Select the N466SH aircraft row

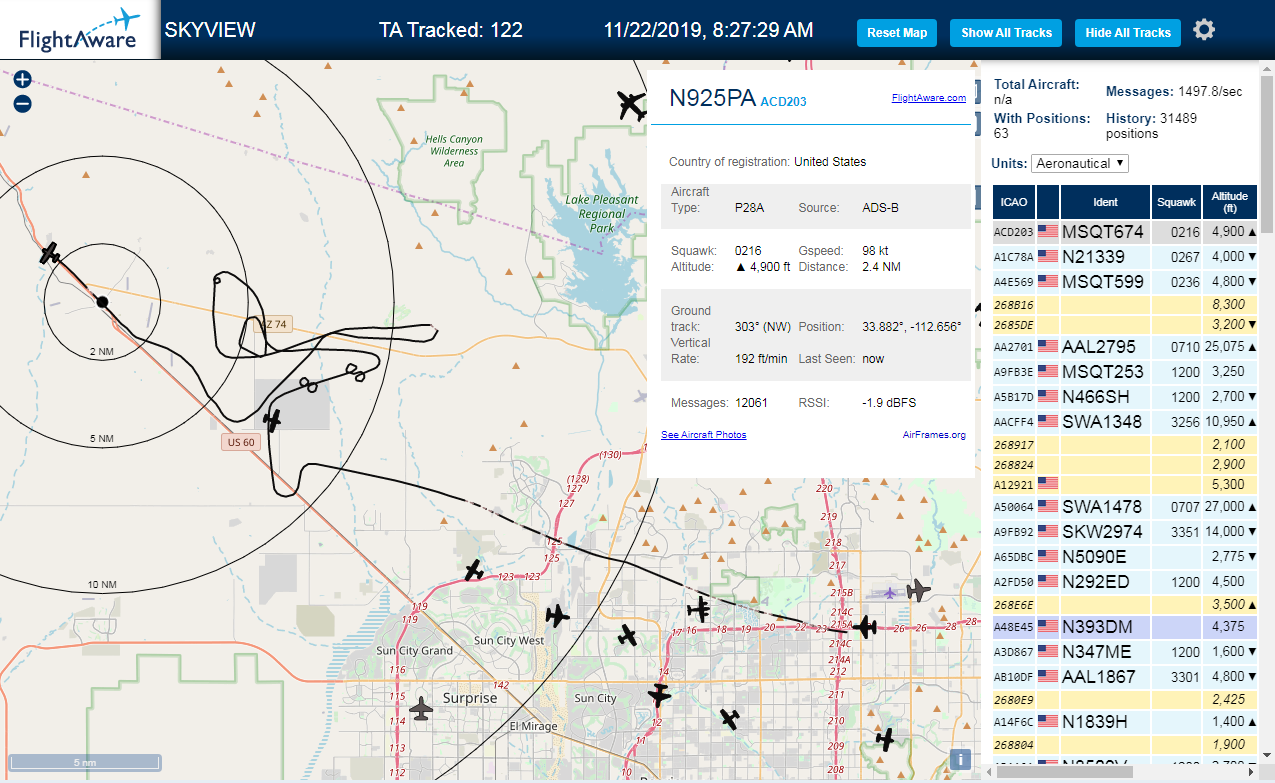pos(1125,397)
